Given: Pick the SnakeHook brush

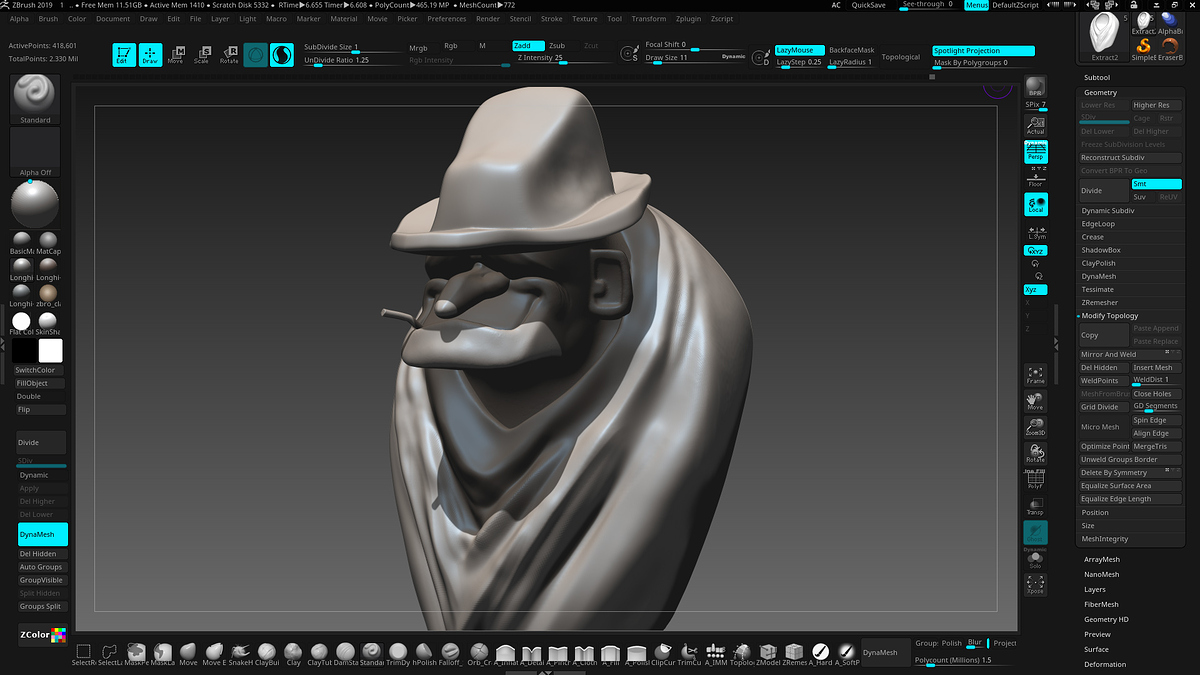Looking at the screenshot, I should pos(241,655).
